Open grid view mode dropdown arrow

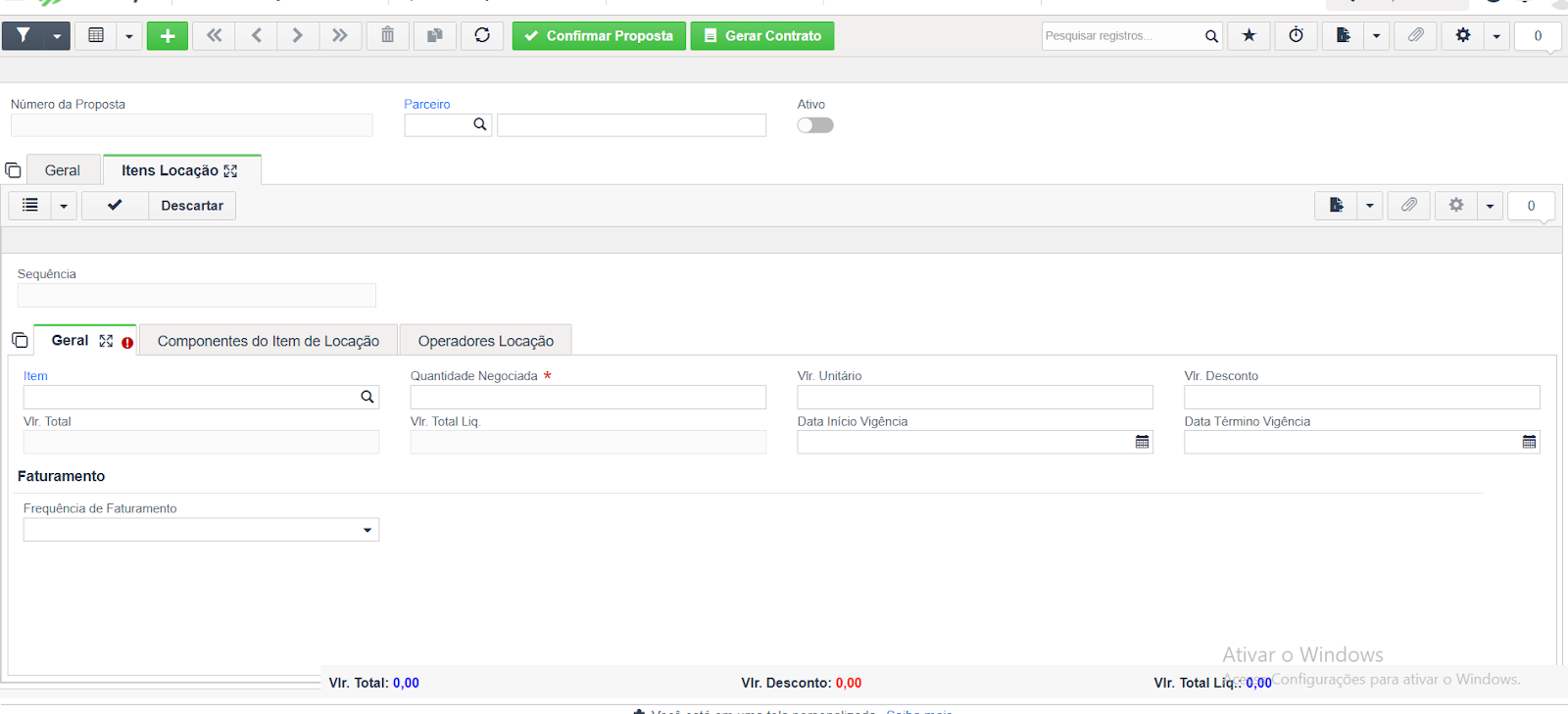pyautogui.click(x=129, y=36)
